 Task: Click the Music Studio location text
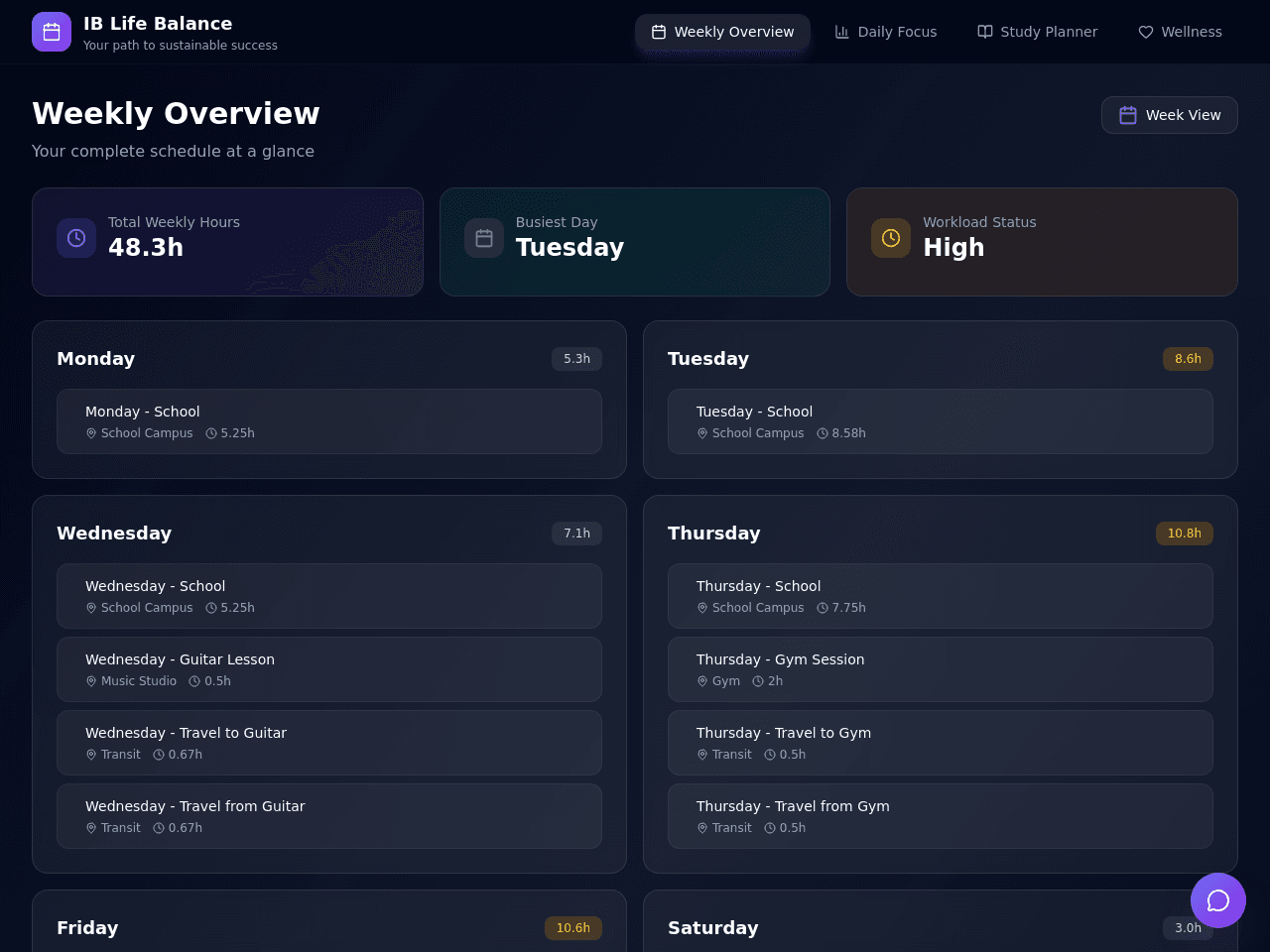pos(139,681)
